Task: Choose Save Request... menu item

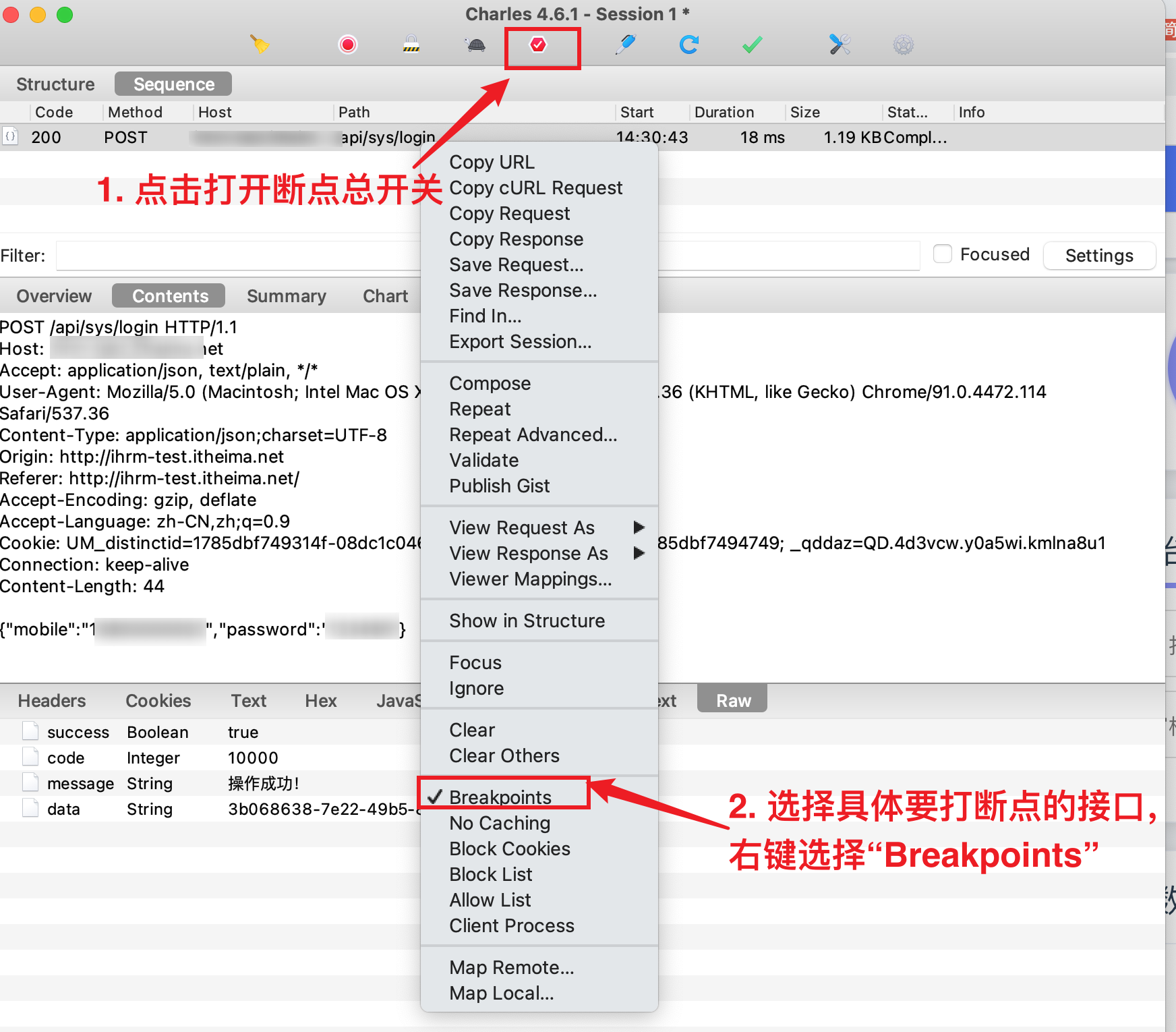Action: click(539, 264)
